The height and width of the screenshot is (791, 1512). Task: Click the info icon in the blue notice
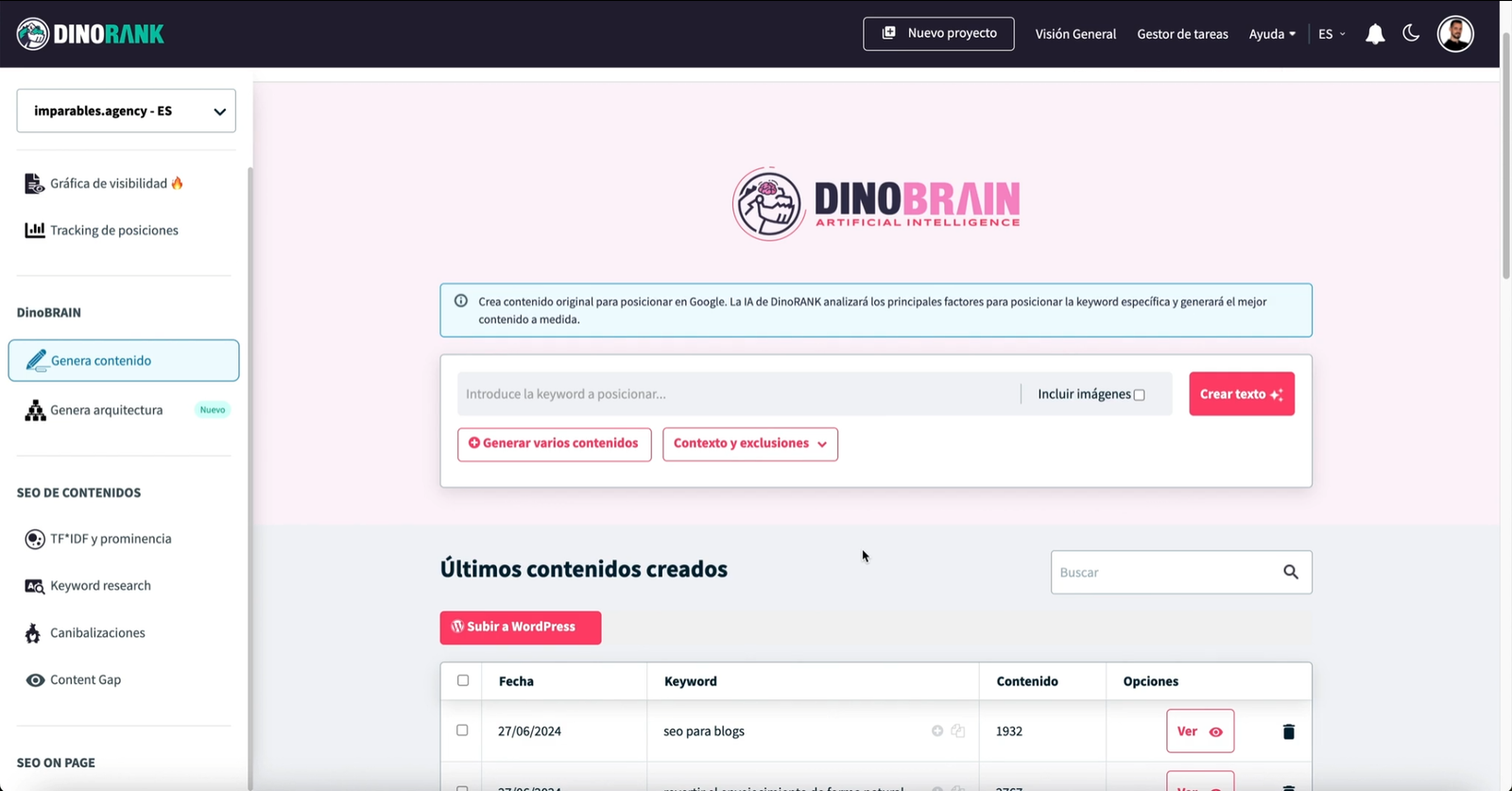(x=460, y=301)
